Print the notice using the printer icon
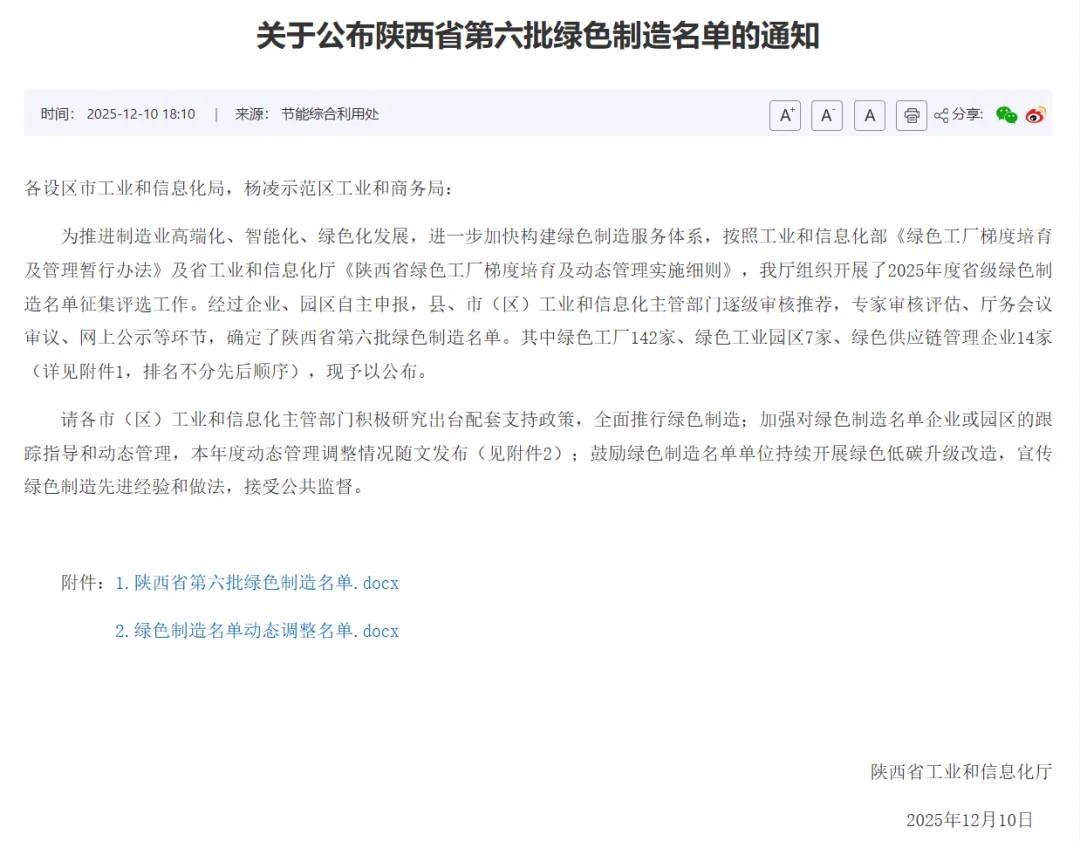 pyautogui.click(x=911, y=115)
